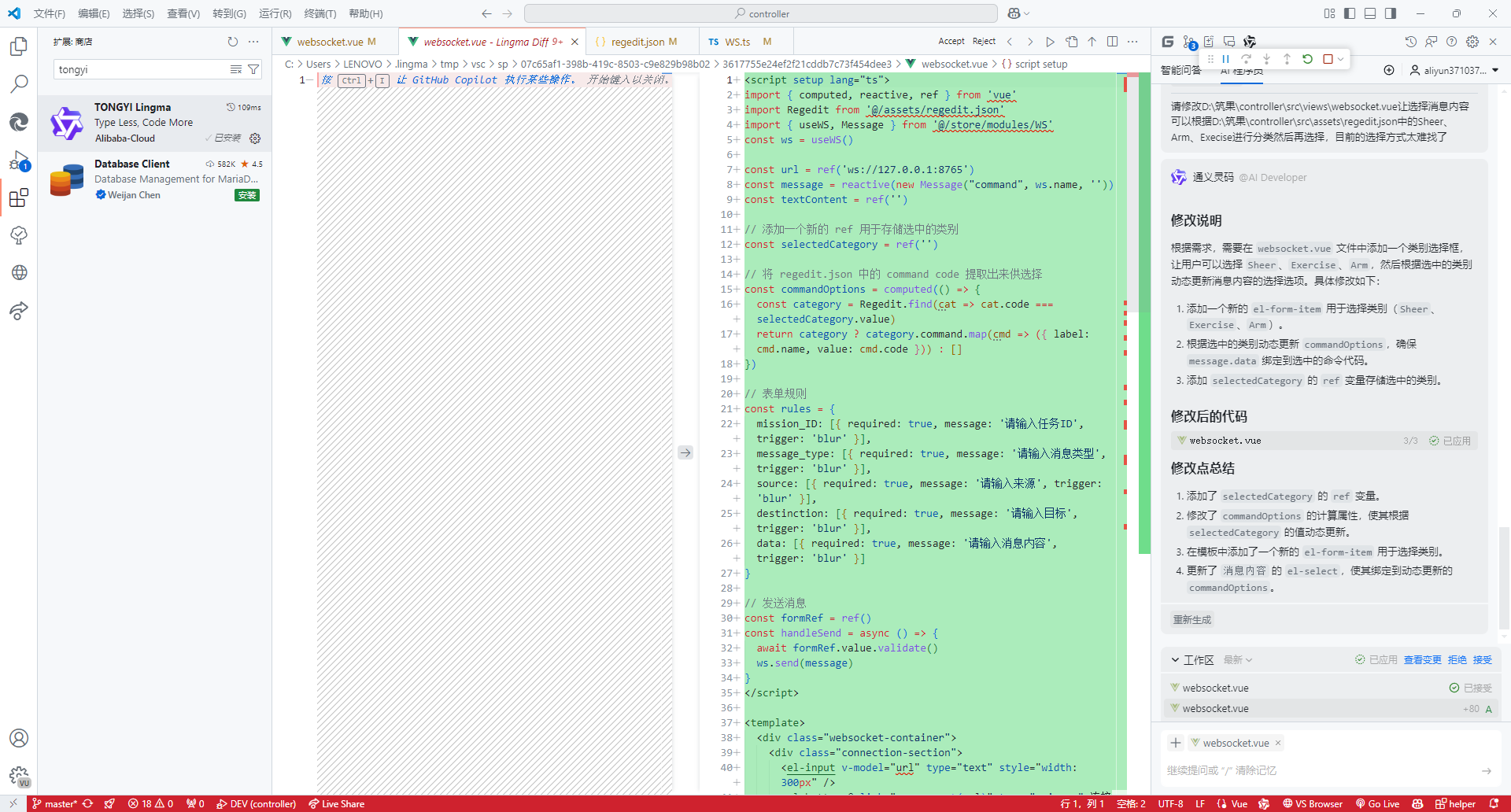Open the file from the diff editor
1511x812 pixels.
1071,42
